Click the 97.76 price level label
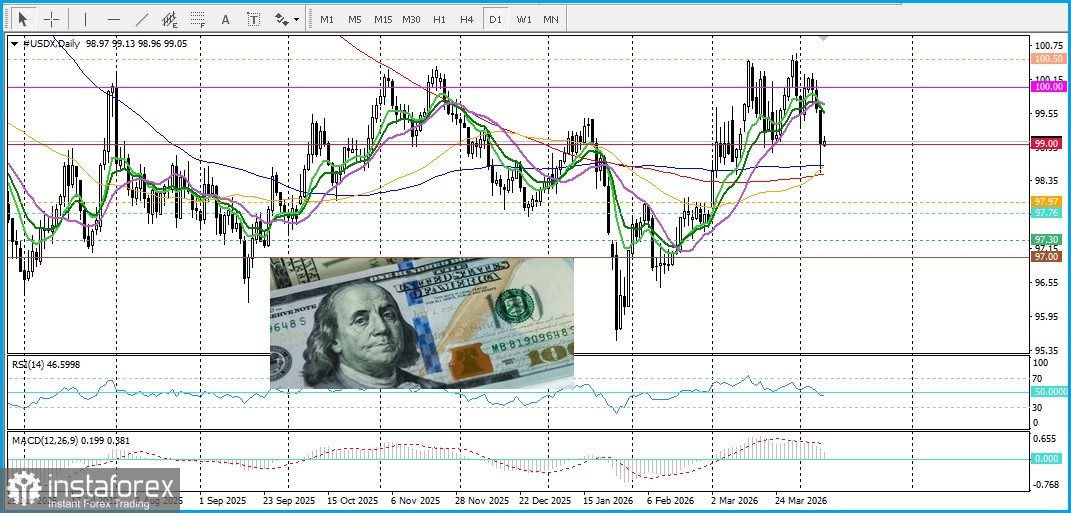The width and height of the screenshot is (1071, 513). (x=1047, y=212)
